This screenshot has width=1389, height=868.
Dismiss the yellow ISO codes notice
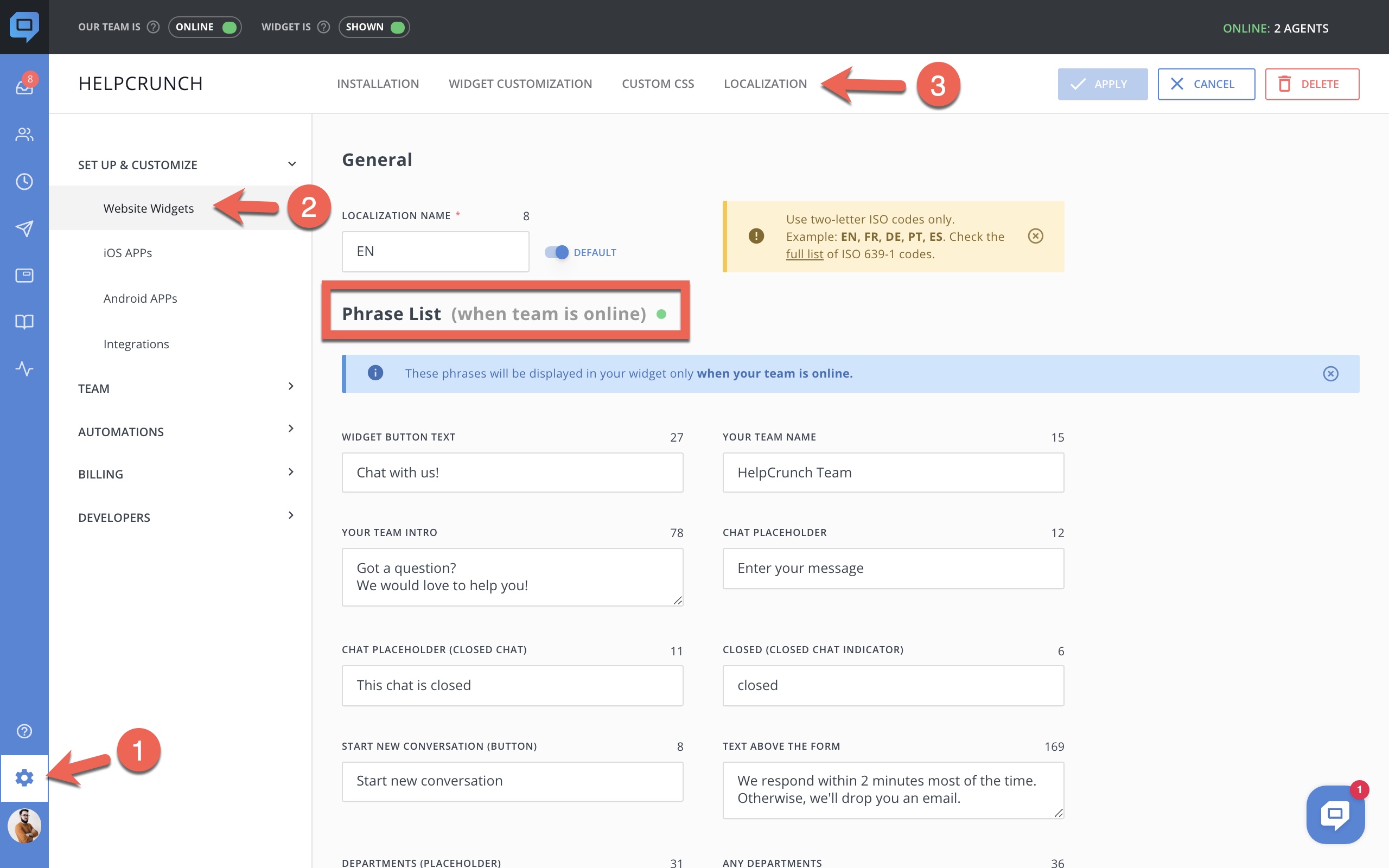[x=1035, y=236]
